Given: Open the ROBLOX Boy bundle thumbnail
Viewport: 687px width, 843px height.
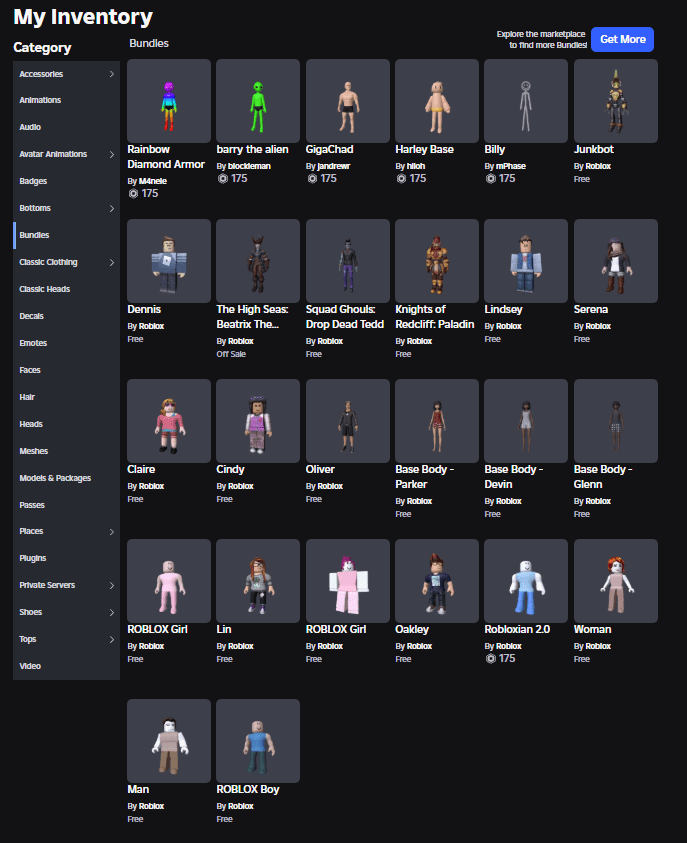Looking at the screenshot, I should [x=258, y=741].
